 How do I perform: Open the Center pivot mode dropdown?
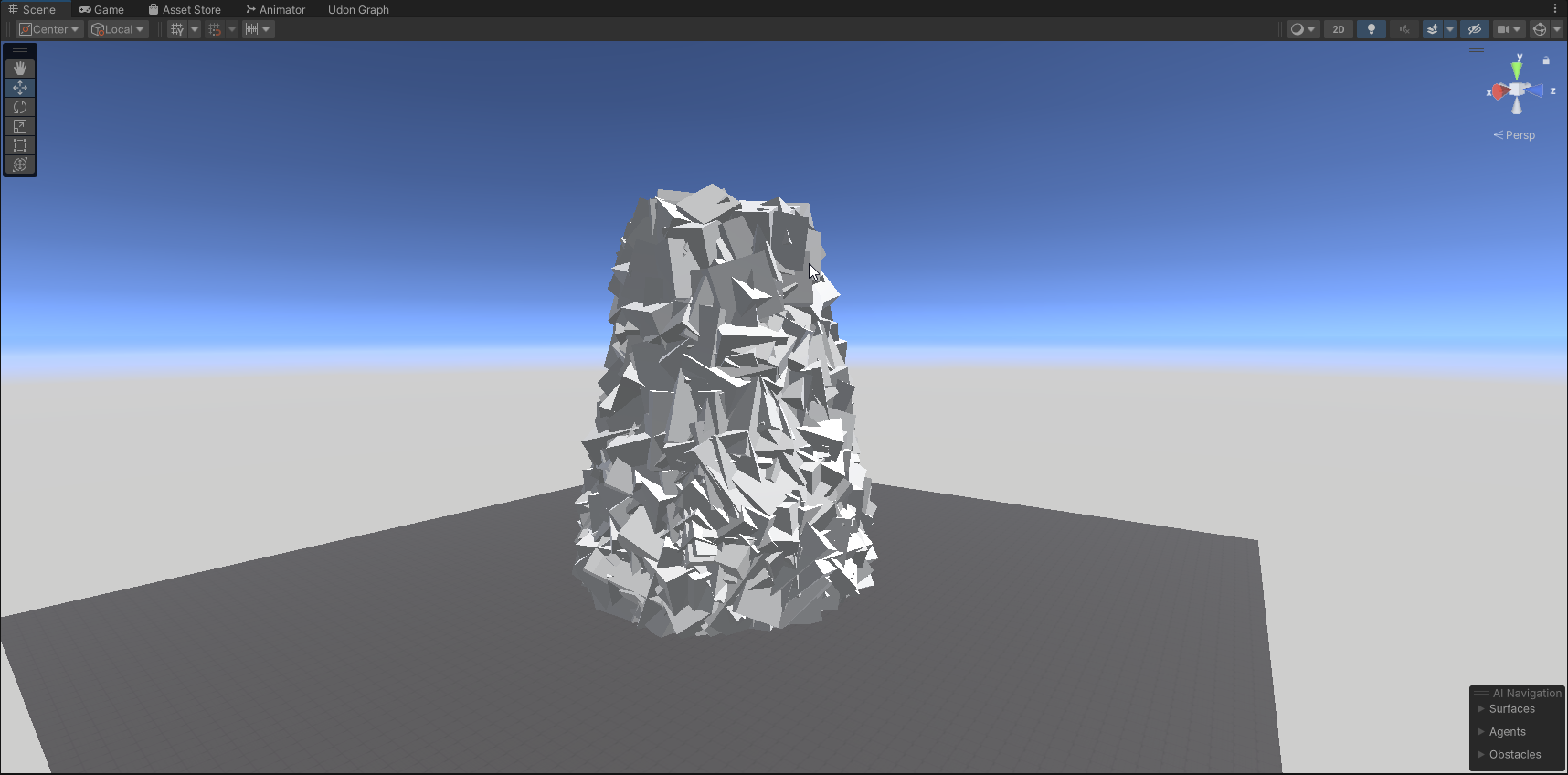point(49,29)
